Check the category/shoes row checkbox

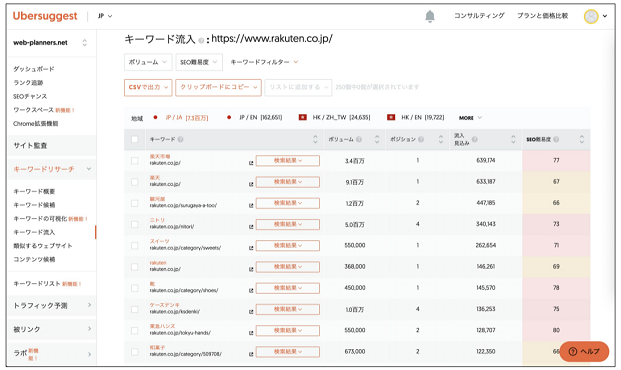tap(135, 288)
